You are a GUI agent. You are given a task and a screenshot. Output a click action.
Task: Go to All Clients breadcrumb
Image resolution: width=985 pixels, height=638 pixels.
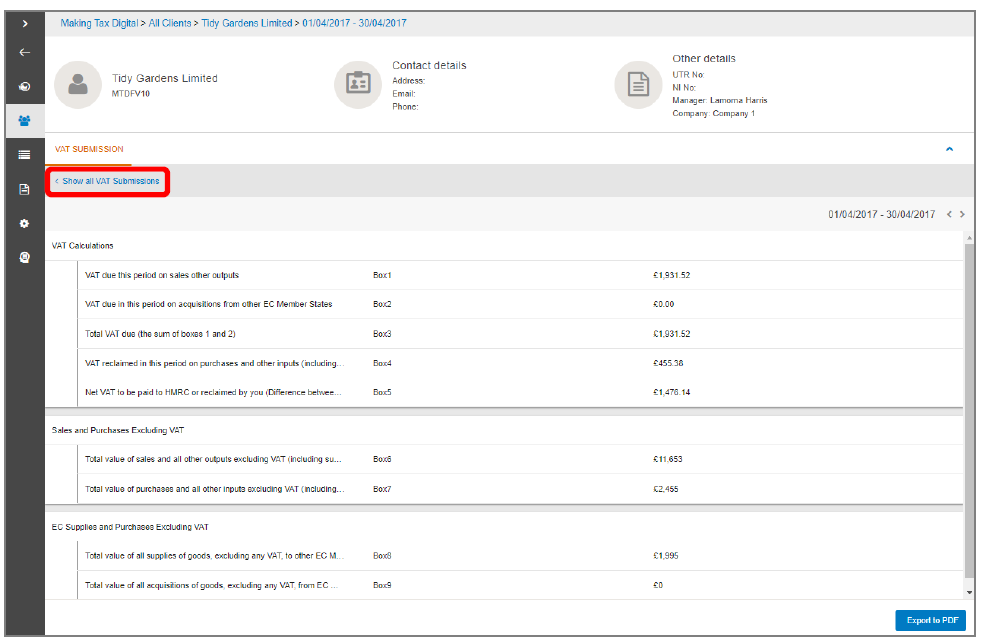(x=170, y=23)
